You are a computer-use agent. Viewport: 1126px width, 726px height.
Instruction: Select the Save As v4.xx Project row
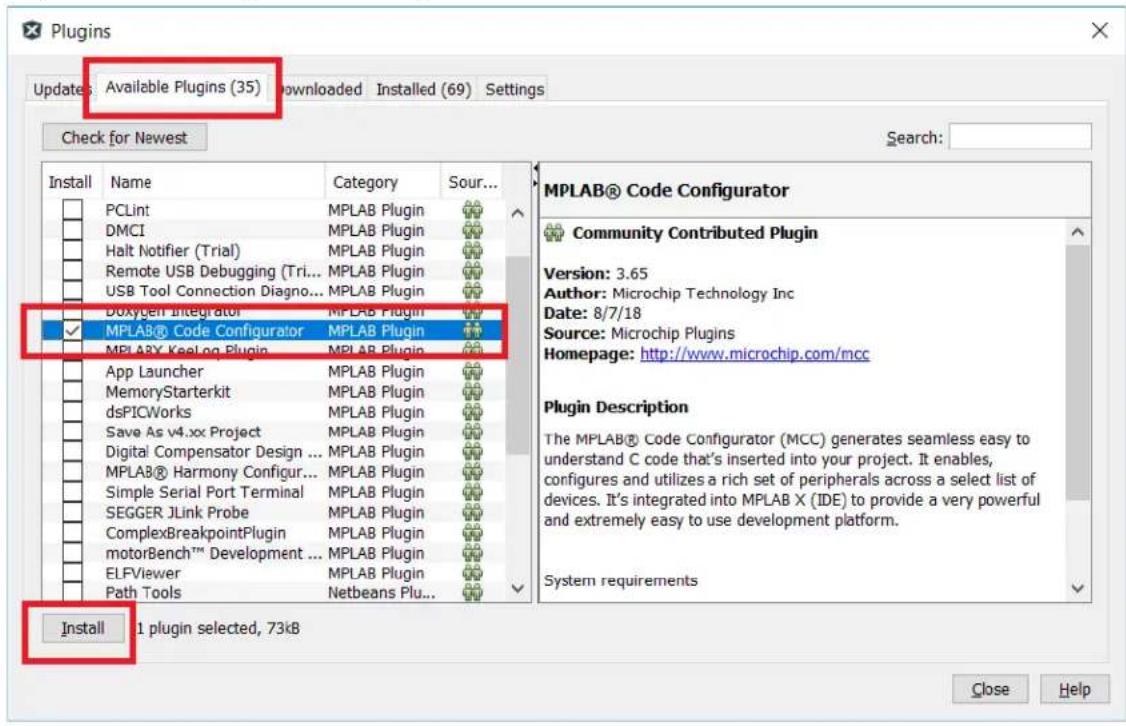pyautogui.click(x=273, y=432)
